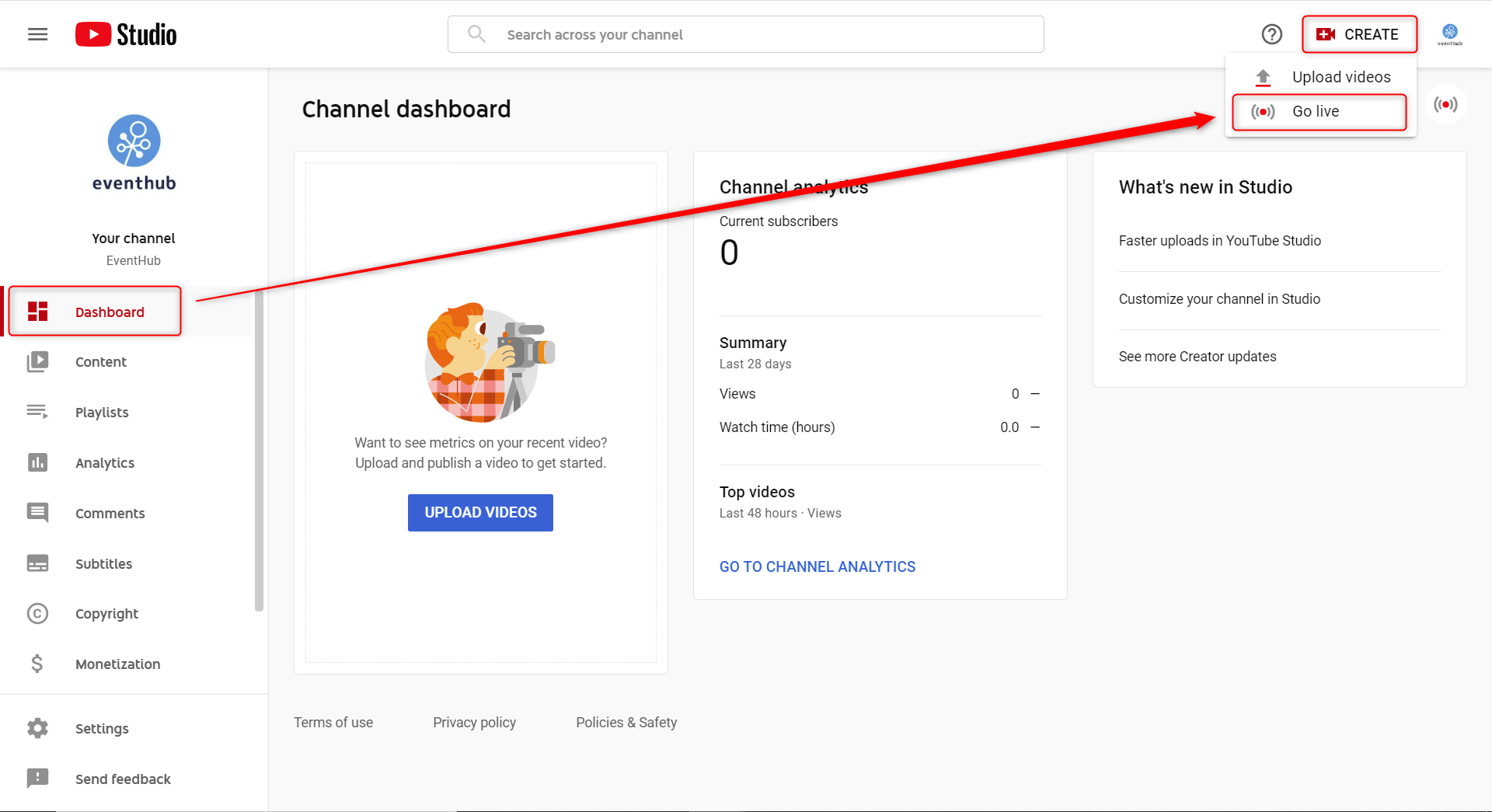This screenshot has width=1492, height=812.
Task: Click the Go live broadcast icon in menu
Action: [x=1263, y=112]
